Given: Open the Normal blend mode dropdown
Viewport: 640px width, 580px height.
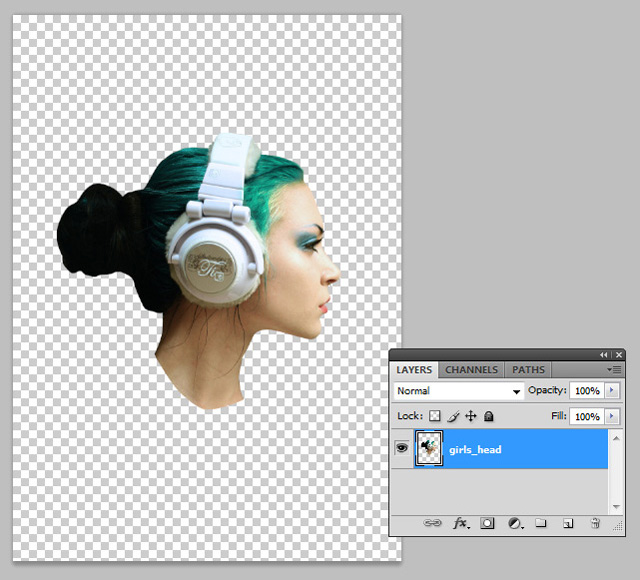Looking at the screenshot, I should click(x=459, y=391).
